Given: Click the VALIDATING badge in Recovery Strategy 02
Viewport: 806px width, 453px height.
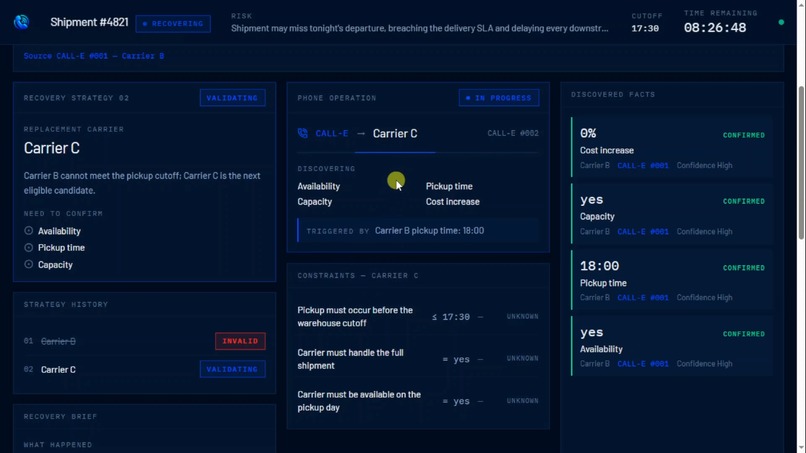Looking at the screenshot, I should [232, 98].
